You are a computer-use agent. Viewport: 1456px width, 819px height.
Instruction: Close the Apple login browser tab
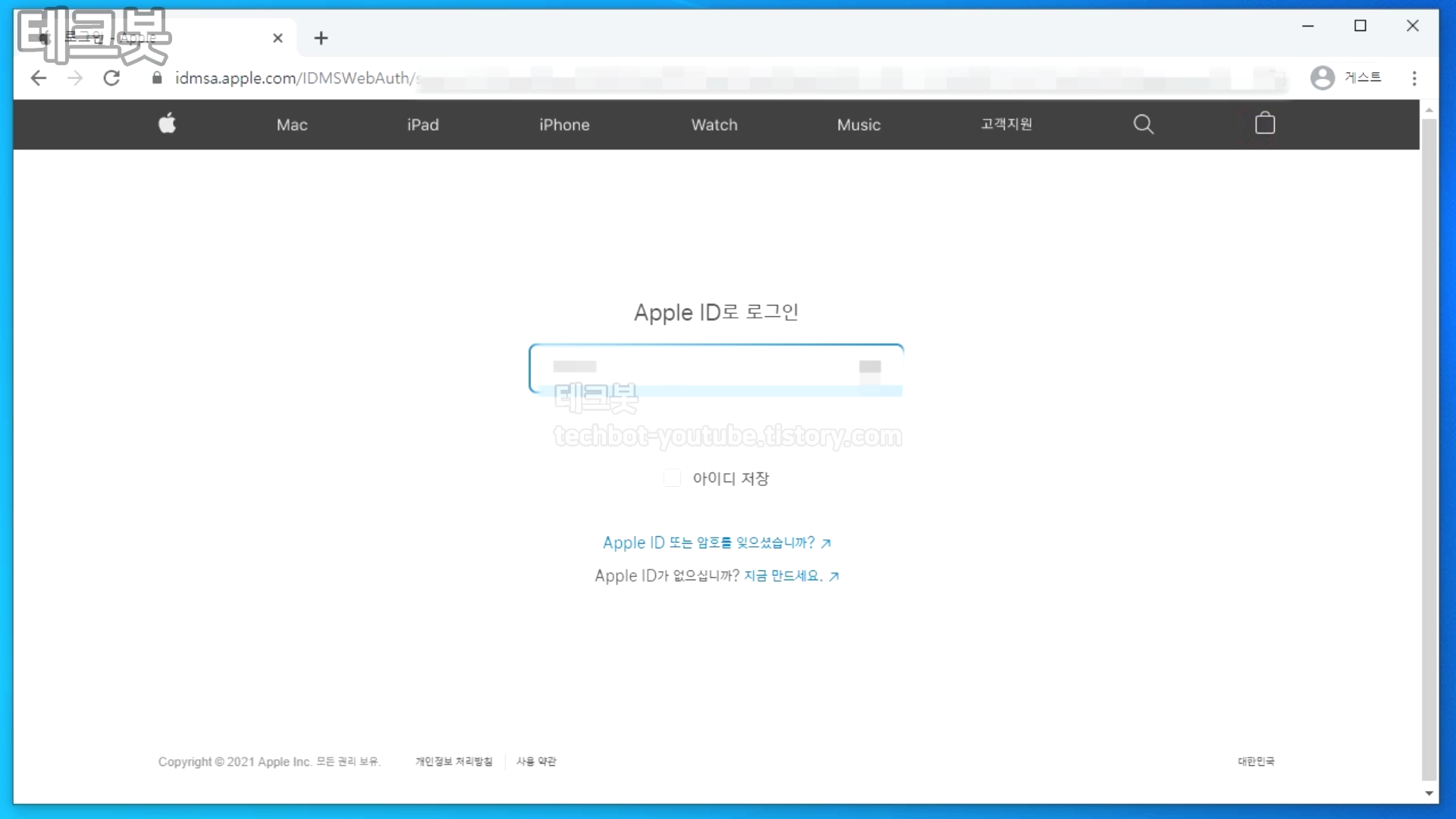tap(278, 38)
